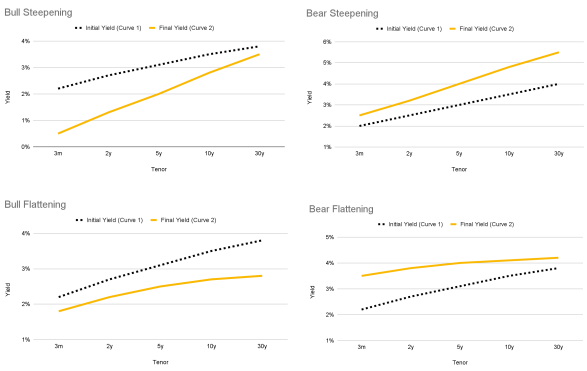Click the Yield axis title in Bear Flattening
Screen dimensions: 587x371
[312, 292]
